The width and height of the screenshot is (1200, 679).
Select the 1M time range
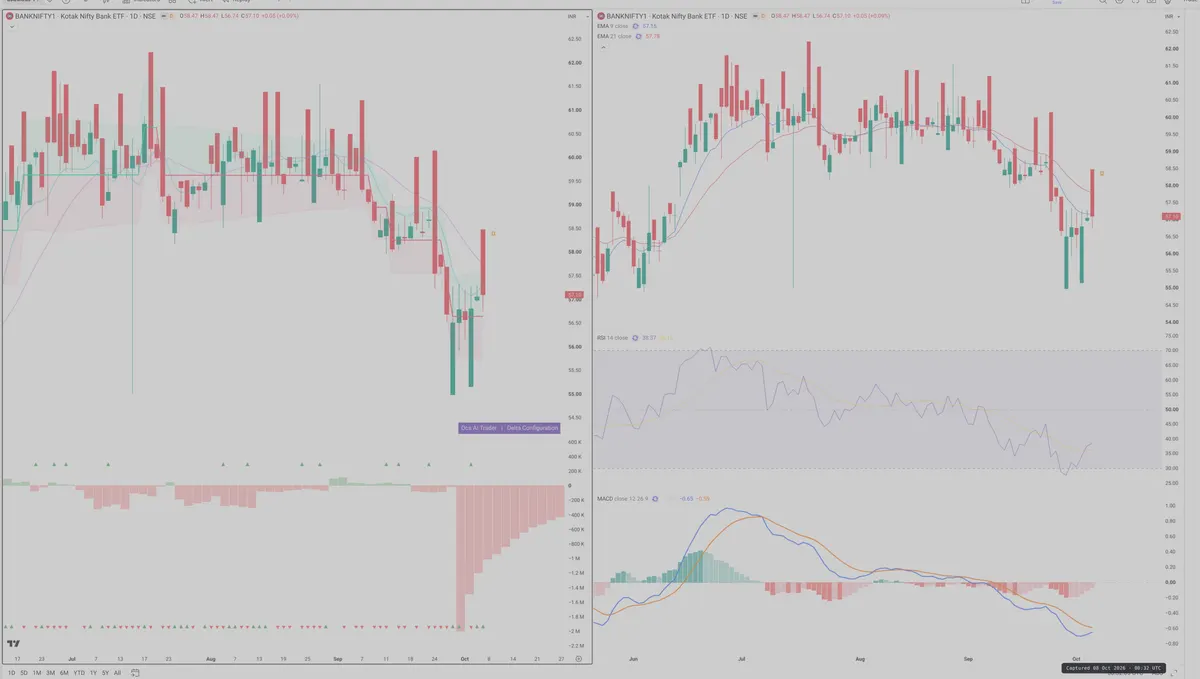click(x=37, y=673)
